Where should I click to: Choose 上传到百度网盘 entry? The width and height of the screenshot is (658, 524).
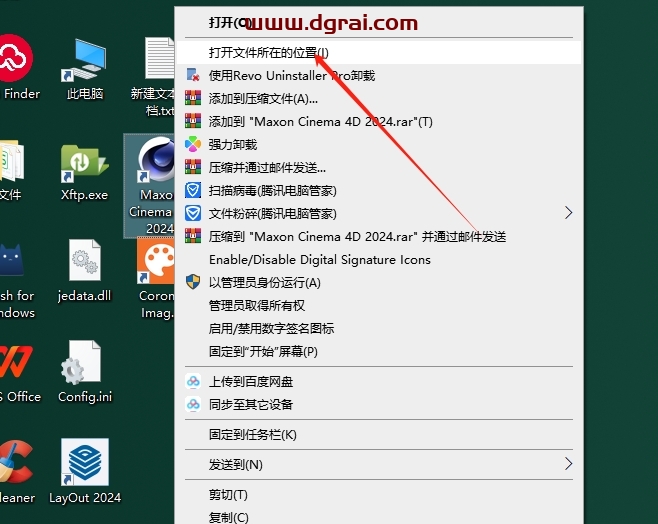[x=379, y=381]
